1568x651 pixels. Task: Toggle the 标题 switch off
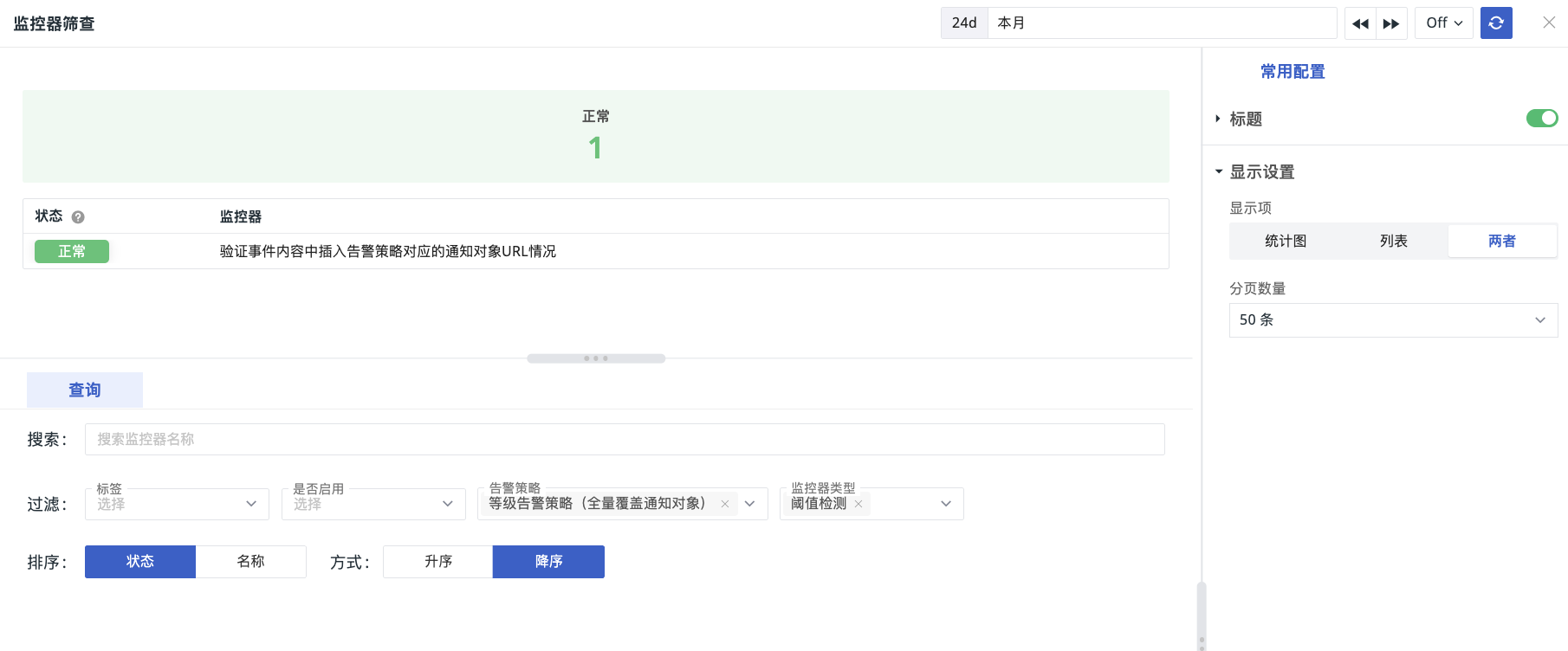click(x=1542, y=118)
